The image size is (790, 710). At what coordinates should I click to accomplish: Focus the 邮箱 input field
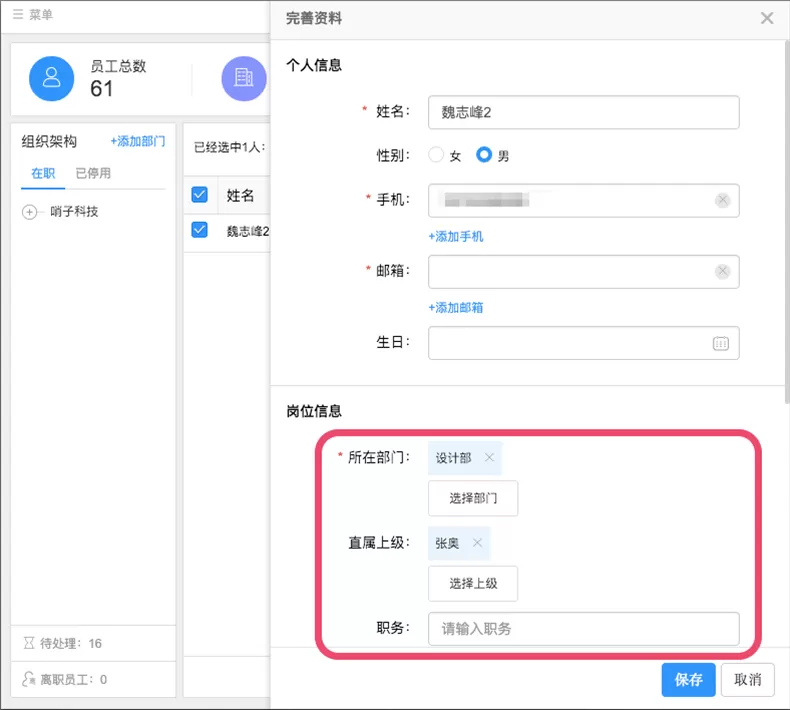[x=583, y=272]
